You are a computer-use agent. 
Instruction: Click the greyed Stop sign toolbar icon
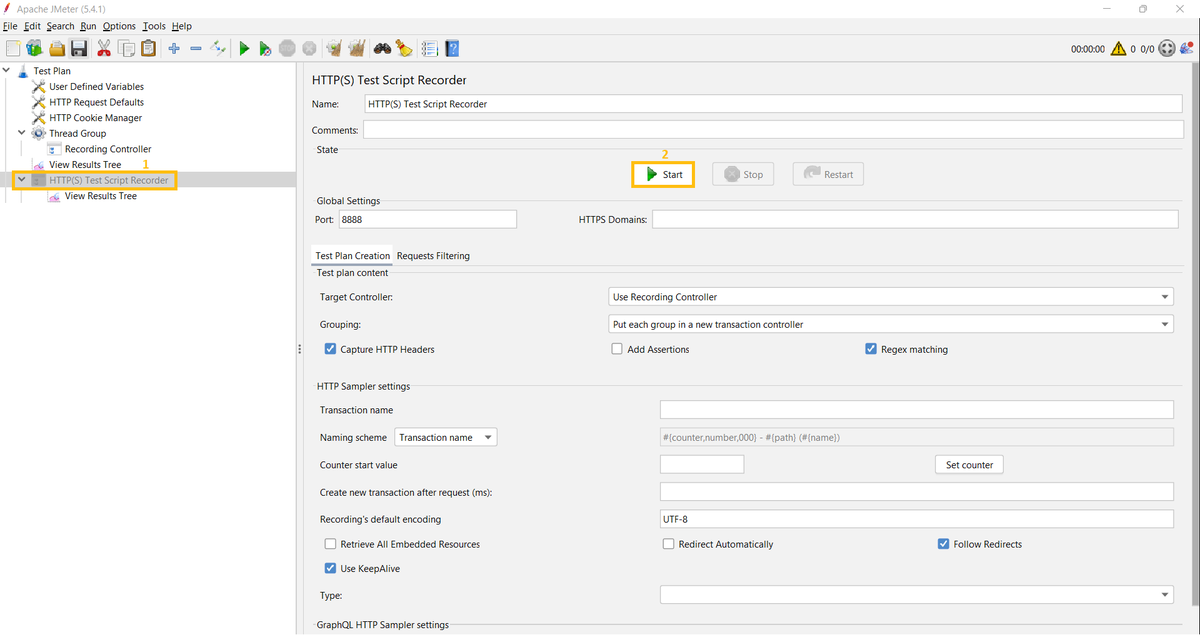click(287, 48)
